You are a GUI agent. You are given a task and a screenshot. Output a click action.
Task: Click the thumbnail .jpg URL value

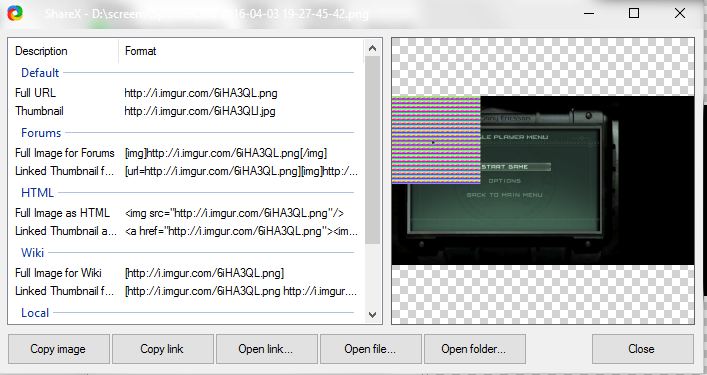tap(200, 111)
